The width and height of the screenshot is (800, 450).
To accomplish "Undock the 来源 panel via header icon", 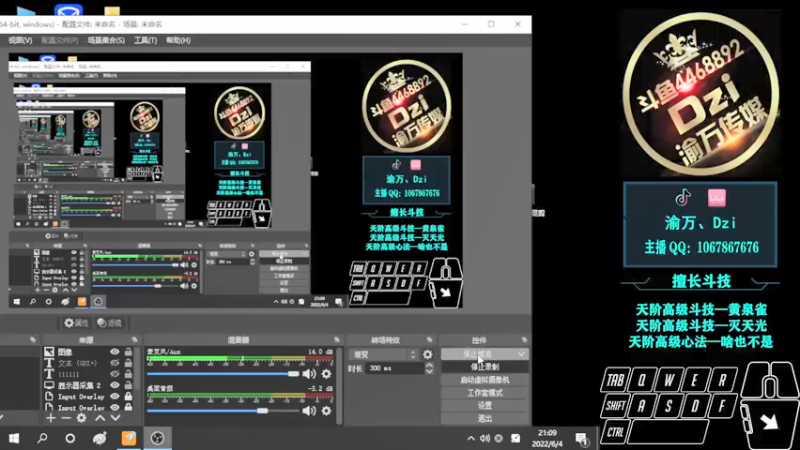I will click(135, 340).
